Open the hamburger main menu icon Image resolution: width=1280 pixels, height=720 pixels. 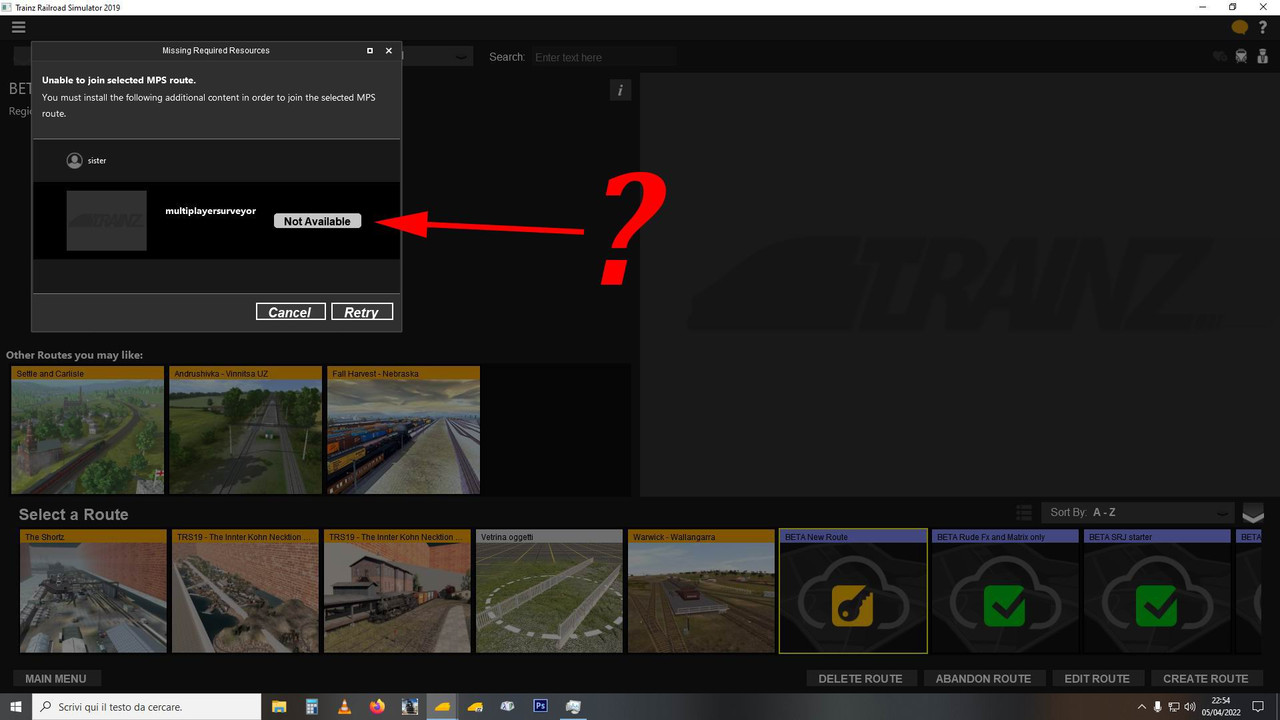[18, 27]
